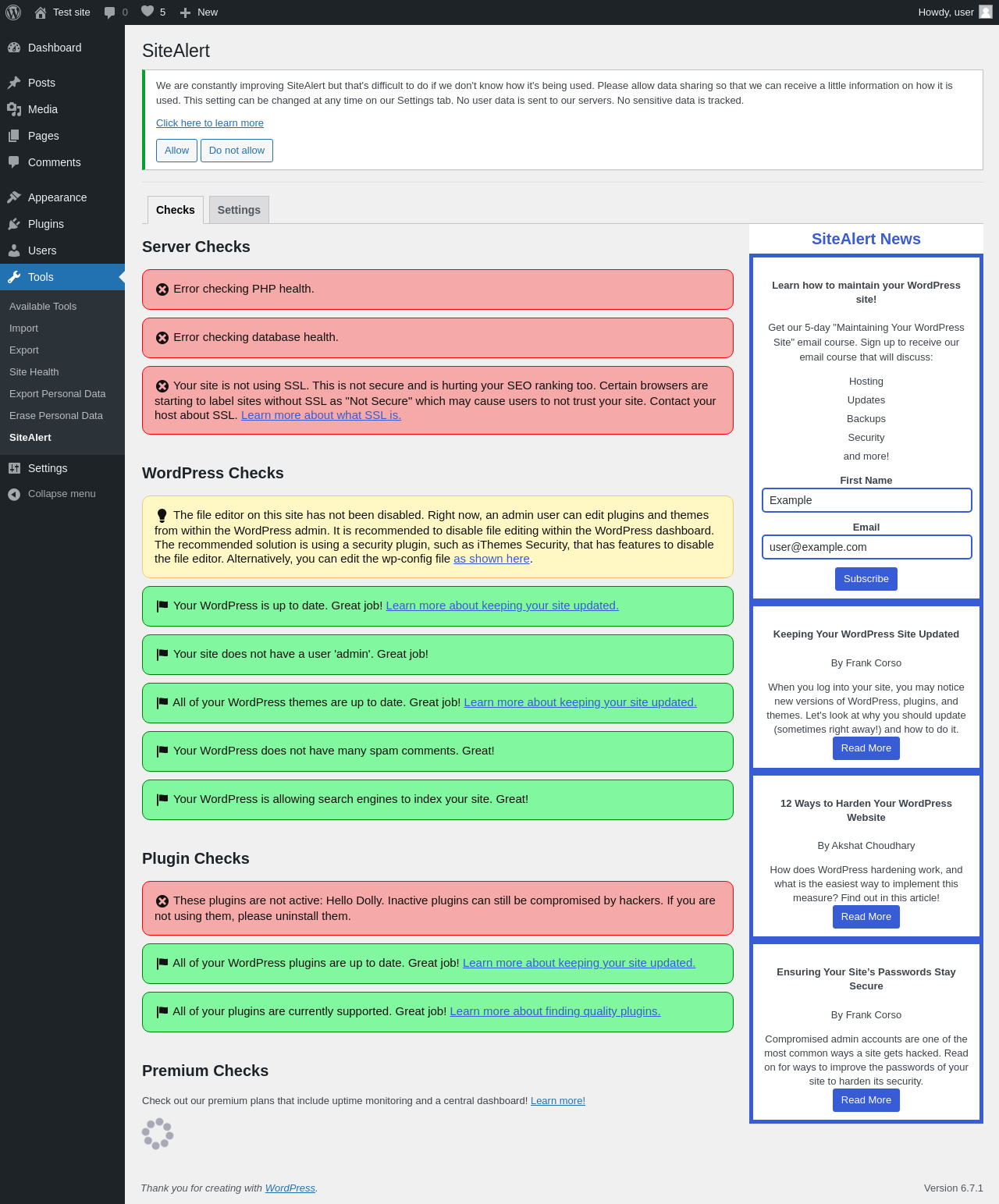Click lightbulb icon in file editor notice
The image size is (999, 1204).
click(x=162, y=516)
